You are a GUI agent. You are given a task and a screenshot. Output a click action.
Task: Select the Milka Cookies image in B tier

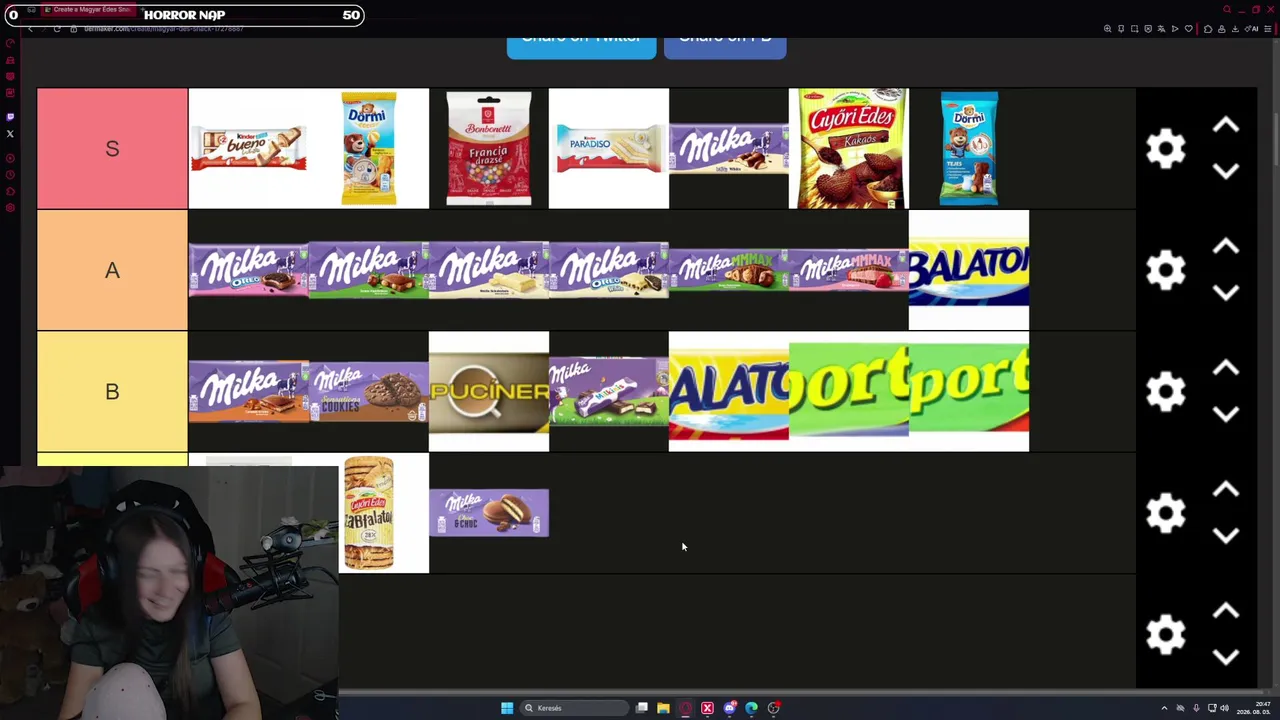click(369, 391)
